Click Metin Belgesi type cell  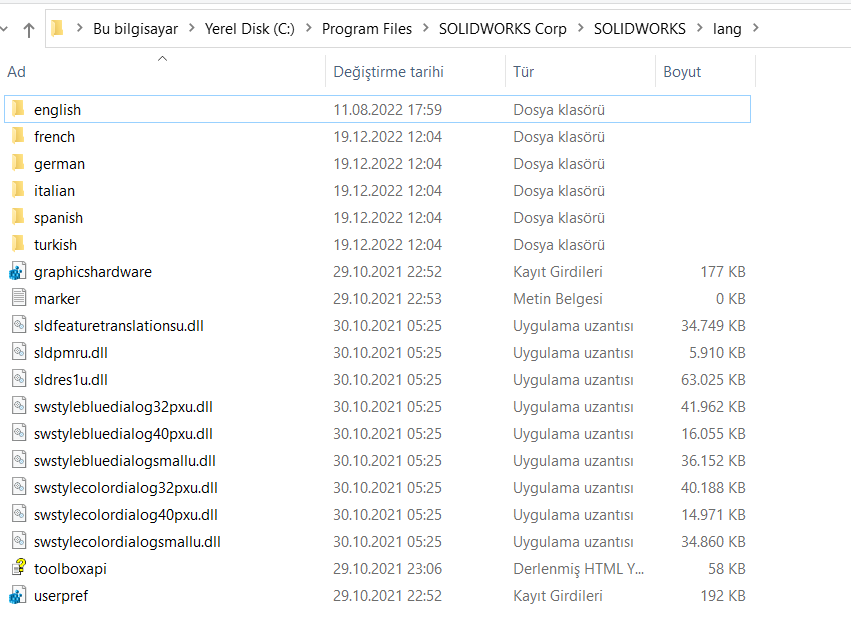coord(558,299)
